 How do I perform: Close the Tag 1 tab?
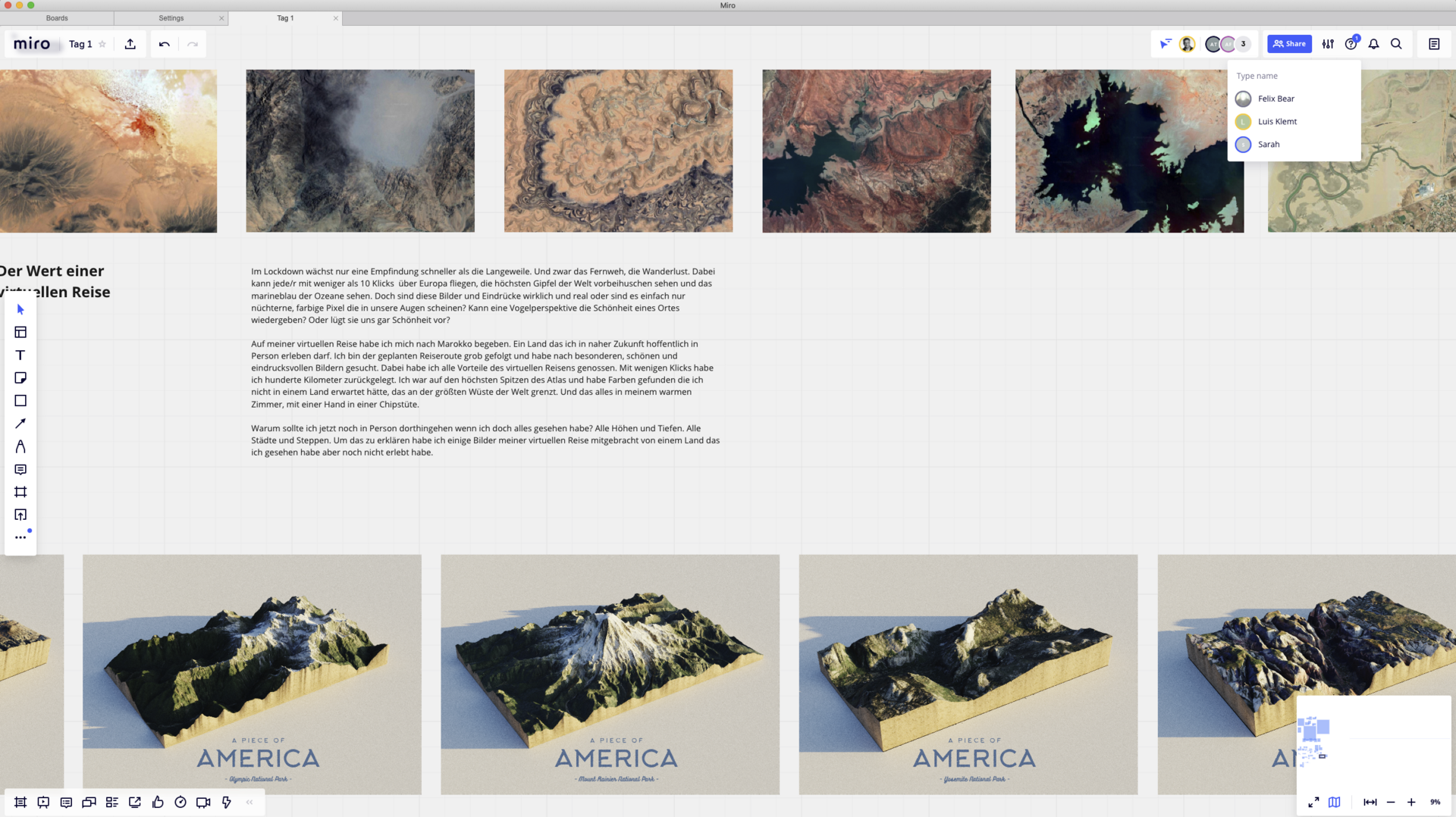[336, 18]
